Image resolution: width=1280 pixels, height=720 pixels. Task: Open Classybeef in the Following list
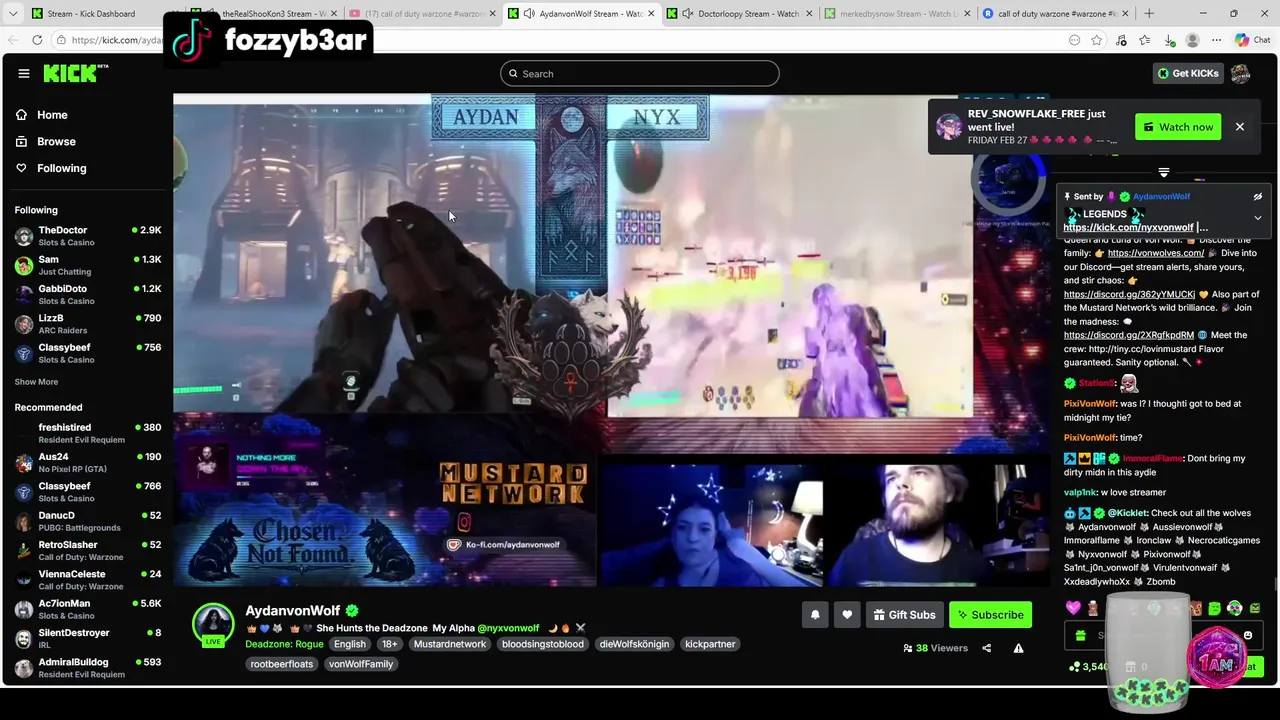click(x=87, y=353)
